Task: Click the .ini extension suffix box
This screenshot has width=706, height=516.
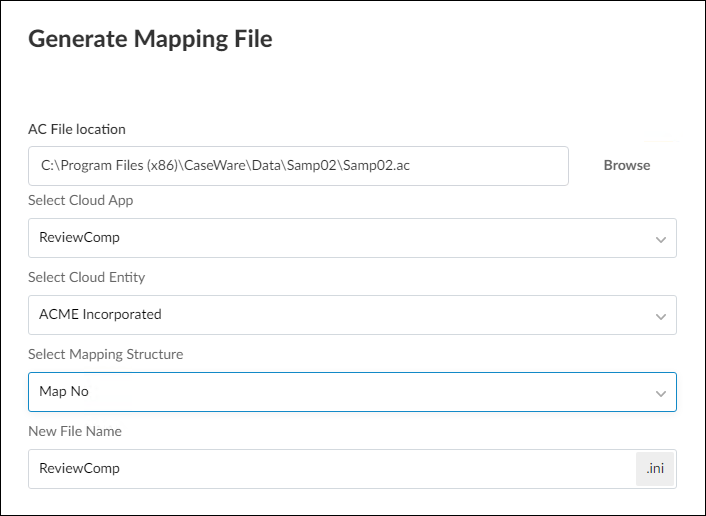Action: pos(655,469)
